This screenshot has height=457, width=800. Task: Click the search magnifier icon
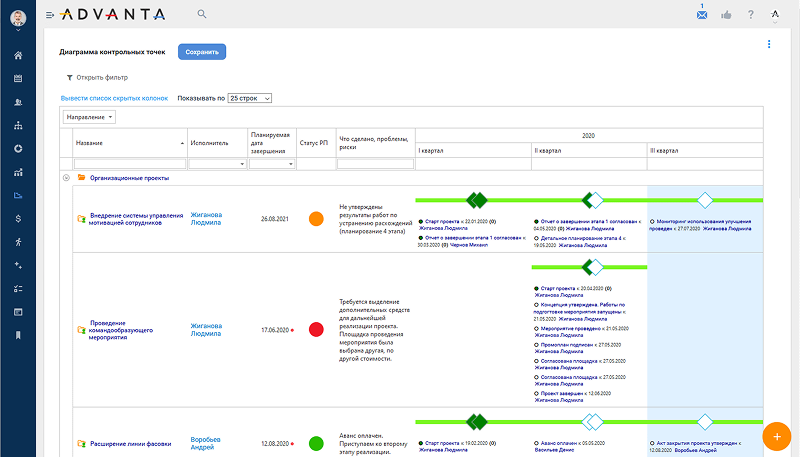tap(202, 14)
